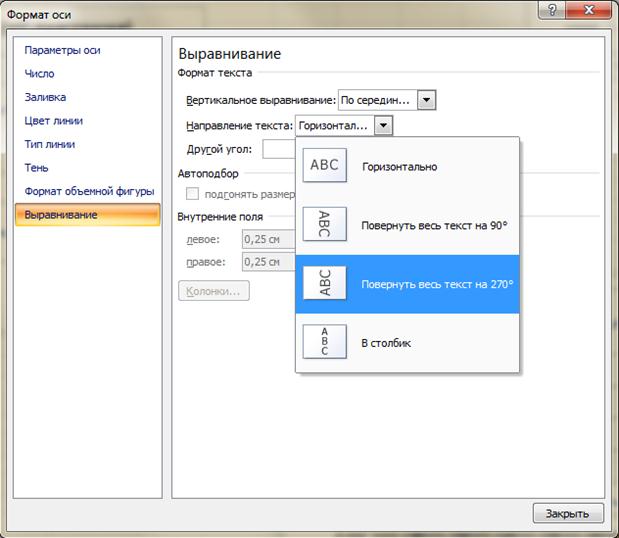Select the Тип линии section
This screenshot has height=538, width=619.
coord(50,144)
